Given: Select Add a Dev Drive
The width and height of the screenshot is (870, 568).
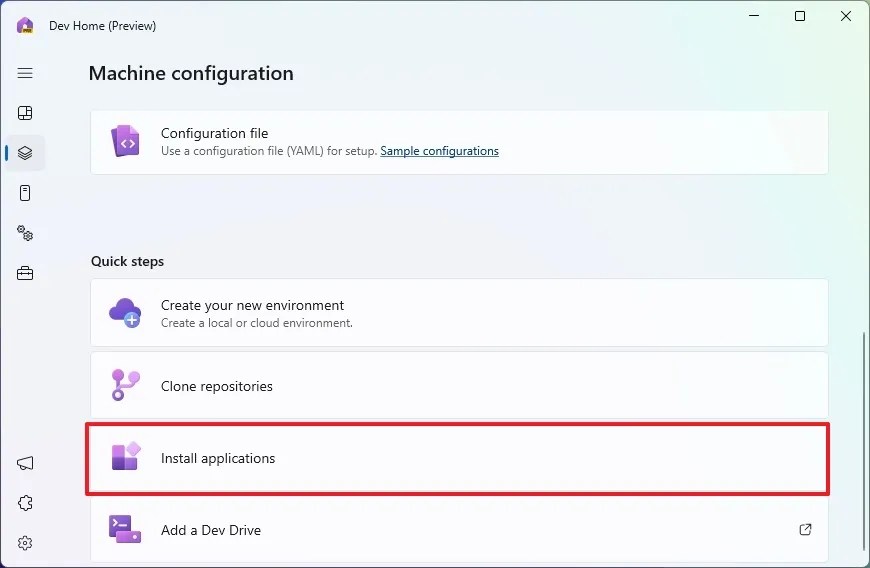Looking at the screenshot, I should coord(459,530).
